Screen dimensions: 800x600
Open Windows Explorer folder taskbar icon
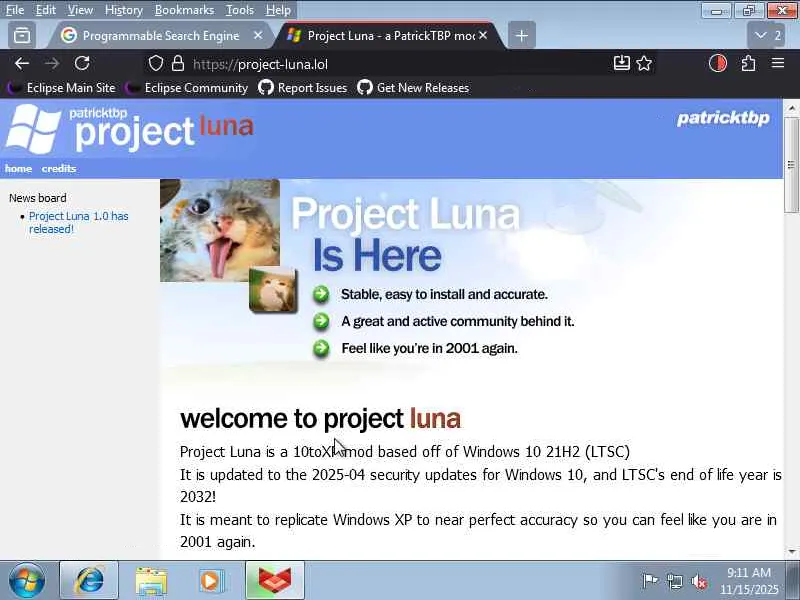coord(151,581)
